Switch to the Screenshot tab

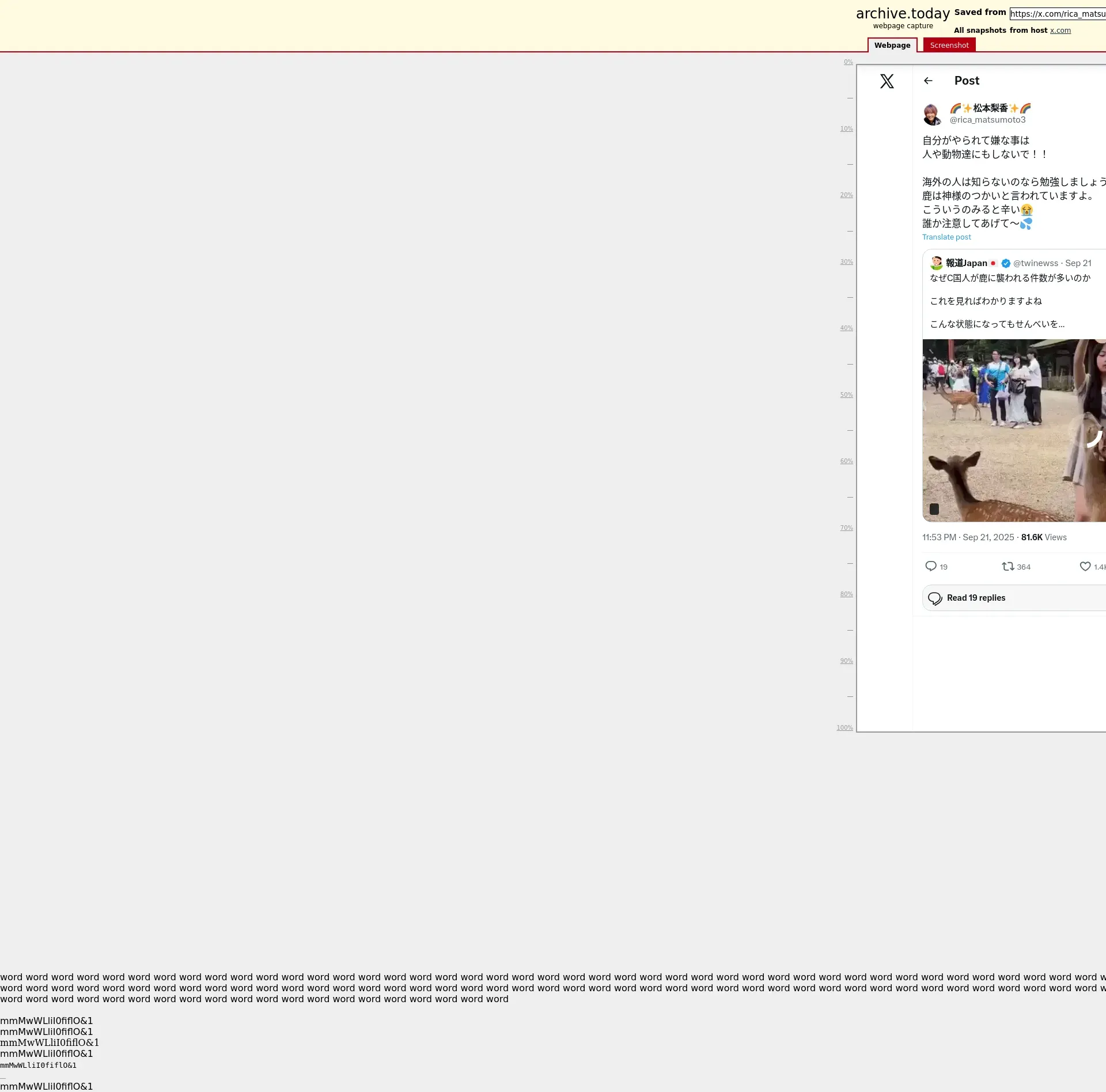click(949, 45)
